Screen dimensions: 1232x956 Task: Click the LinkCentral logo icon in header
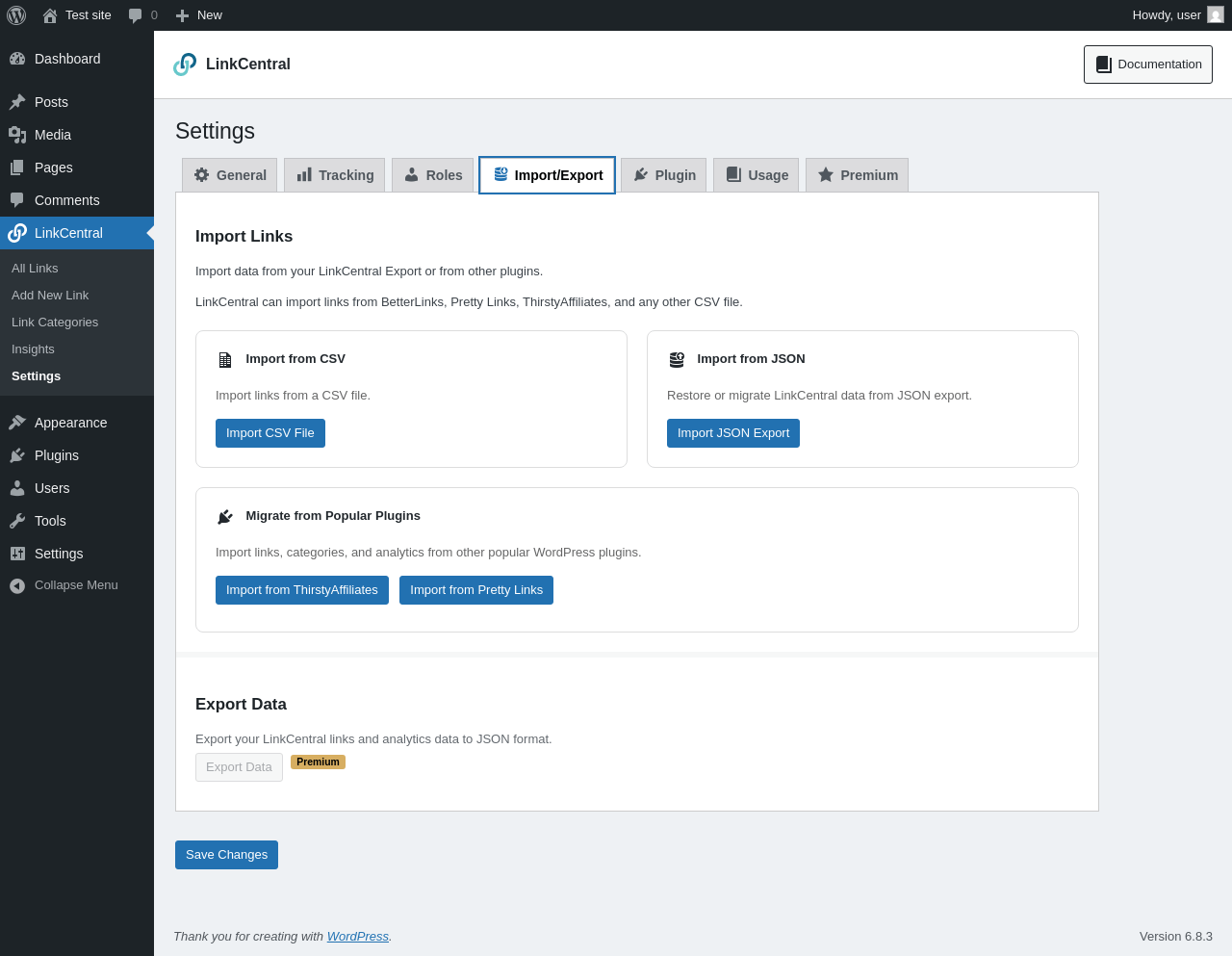(x=185, y=65)
